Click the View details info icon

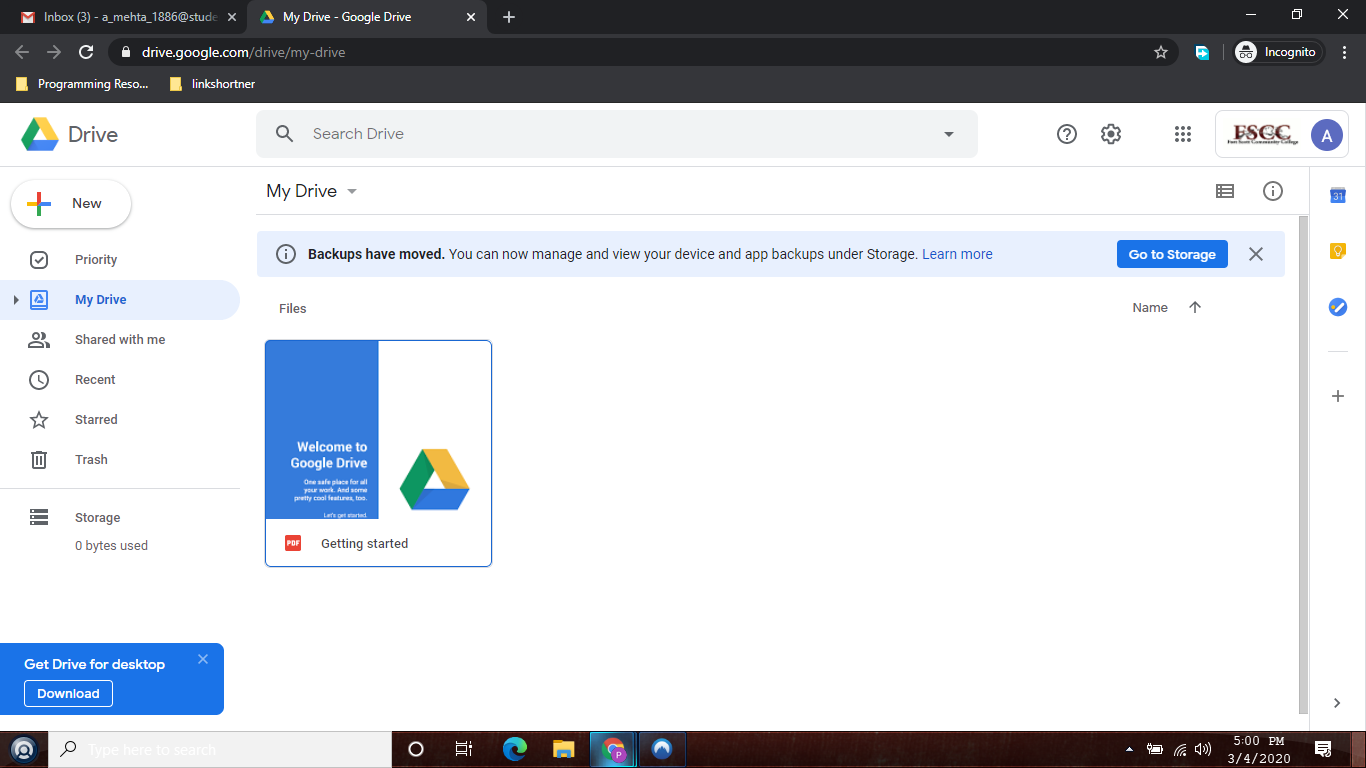point(1273,191)
